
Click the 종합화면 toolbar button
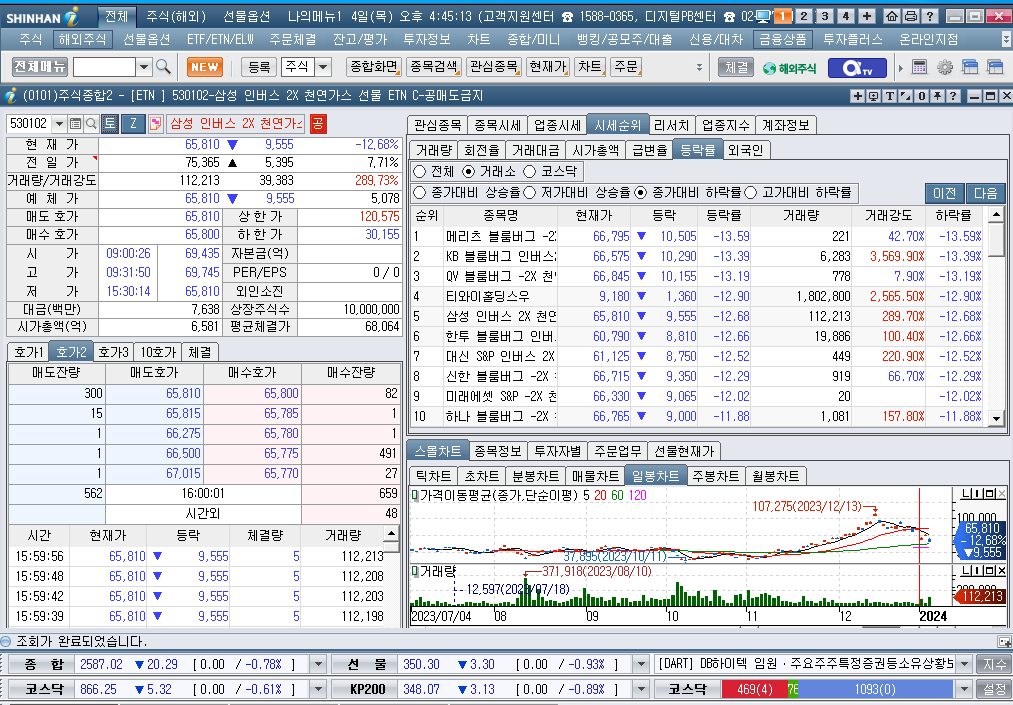coord(373,67)
